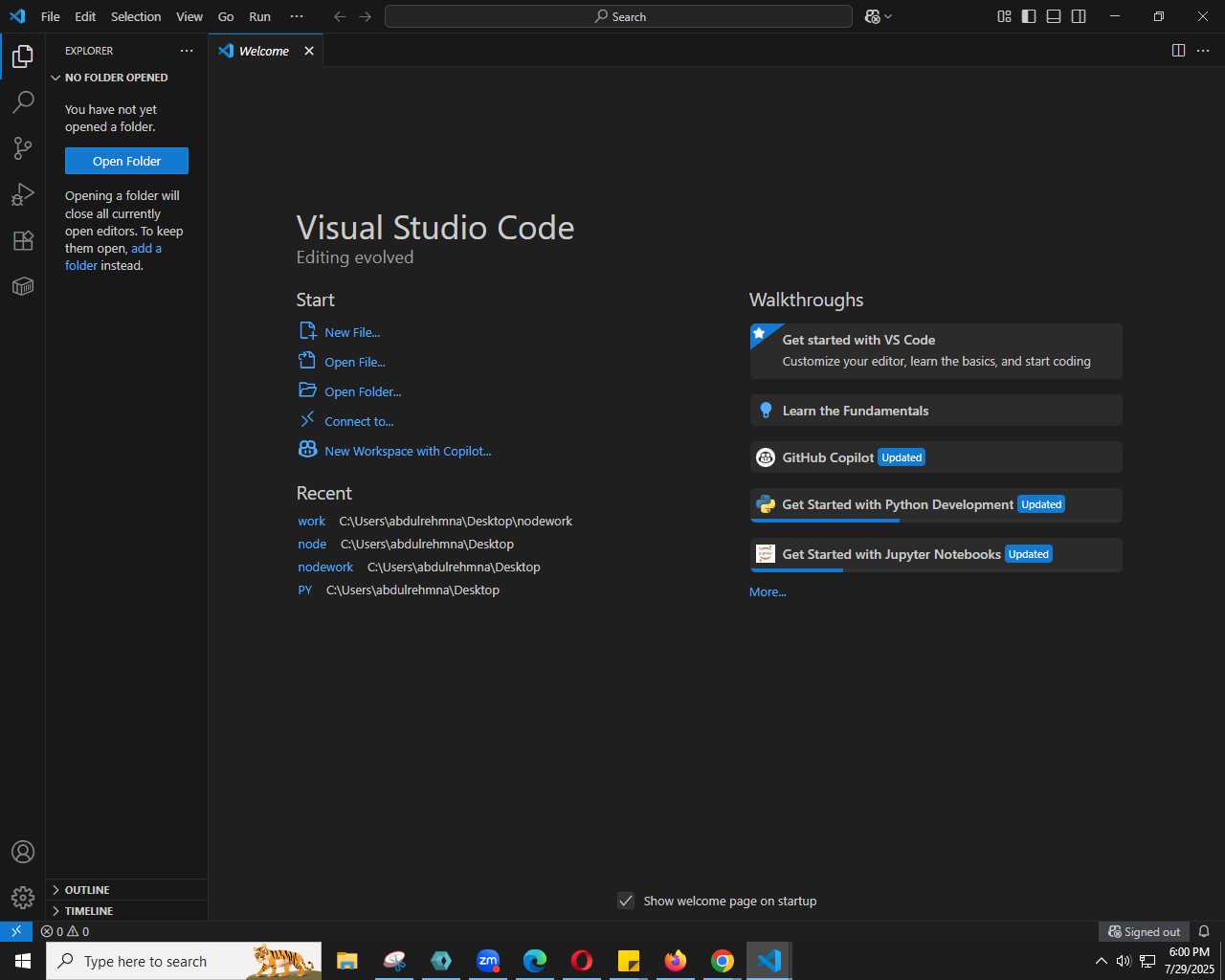The image size is (1225, 980).
Task: Open Windows Start menu
Action: tap(23, 961)
